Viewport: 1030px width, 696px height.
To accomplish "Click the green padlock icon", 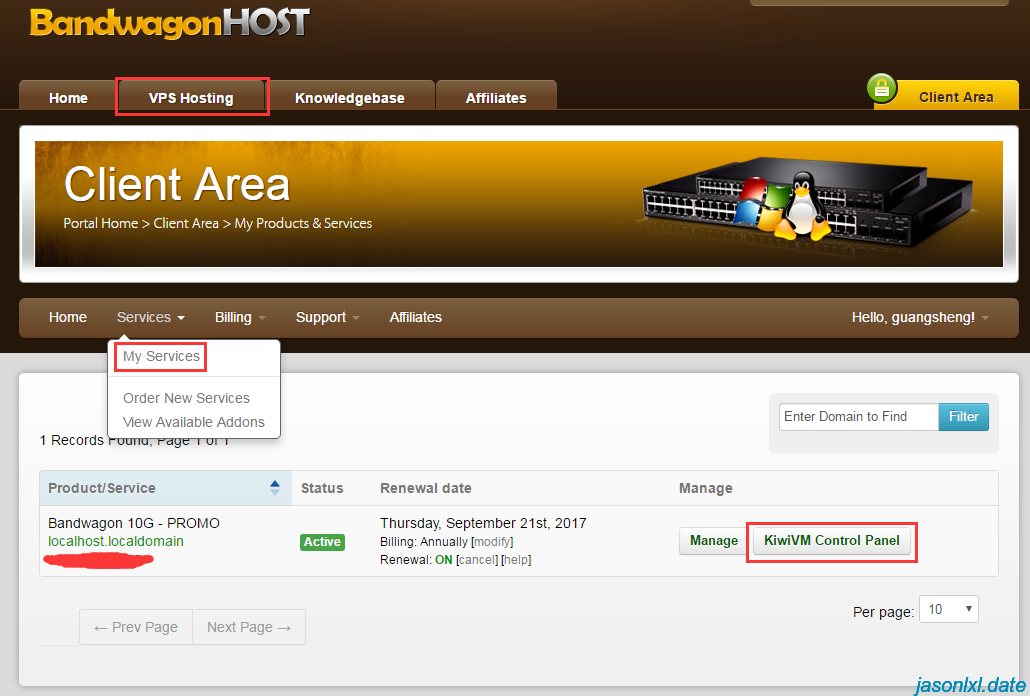I will tap(882, 89).
